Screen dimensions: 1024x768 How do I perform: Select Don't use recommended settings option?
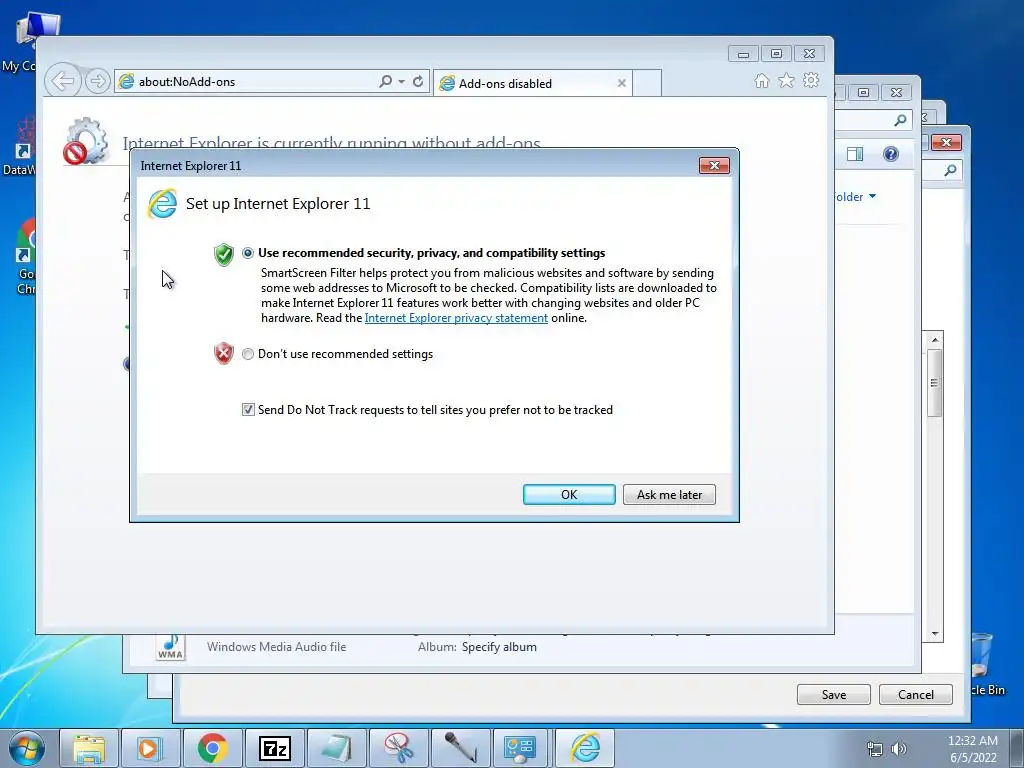point(248,354)
